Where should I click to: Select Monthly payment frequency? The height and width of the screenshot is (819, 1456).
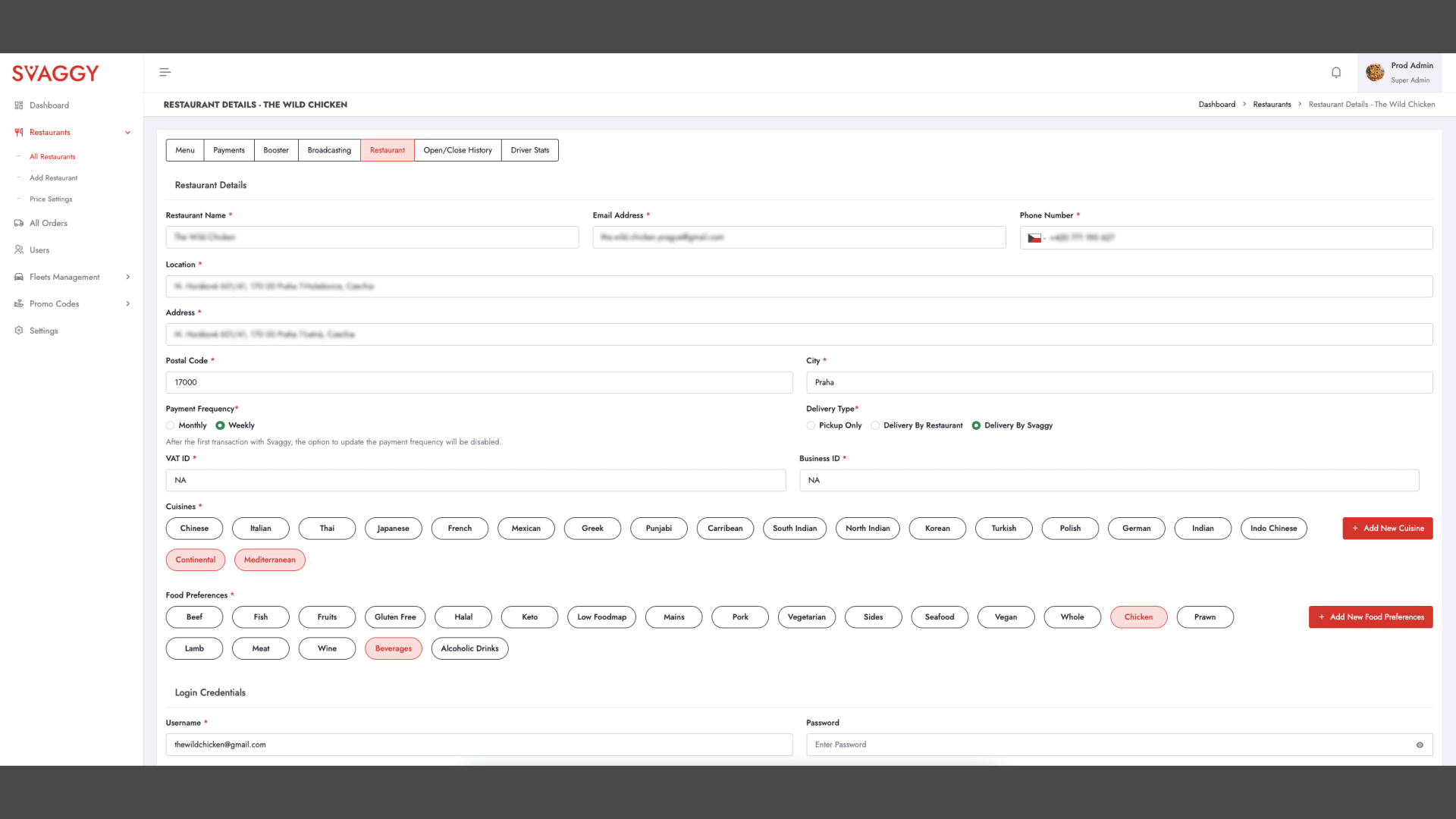pyautogui.click(x=171, y=425)
